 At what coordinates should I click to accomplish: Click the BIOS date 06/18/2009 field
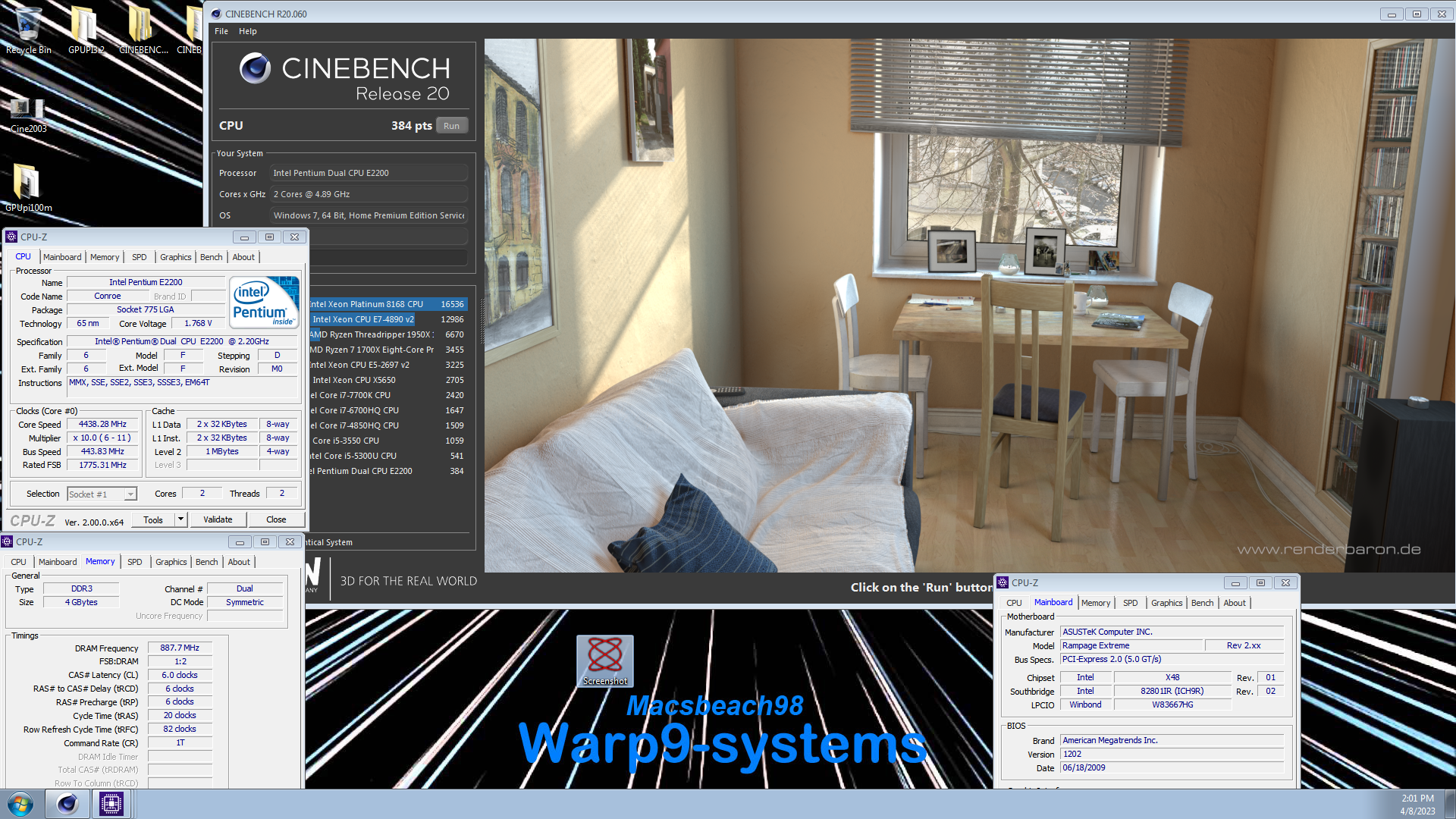pyautogui.click(x=1172, y=767)
